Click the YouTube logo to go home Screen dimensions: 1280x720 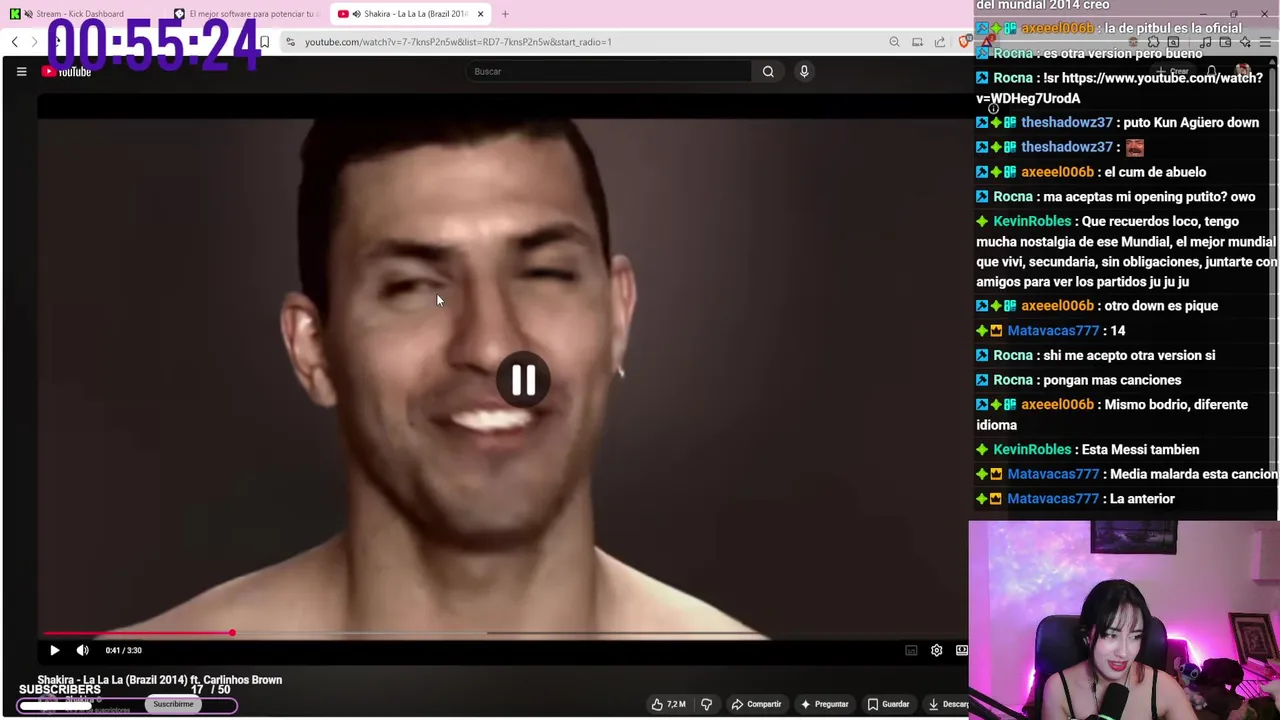[x=67, y=71]
